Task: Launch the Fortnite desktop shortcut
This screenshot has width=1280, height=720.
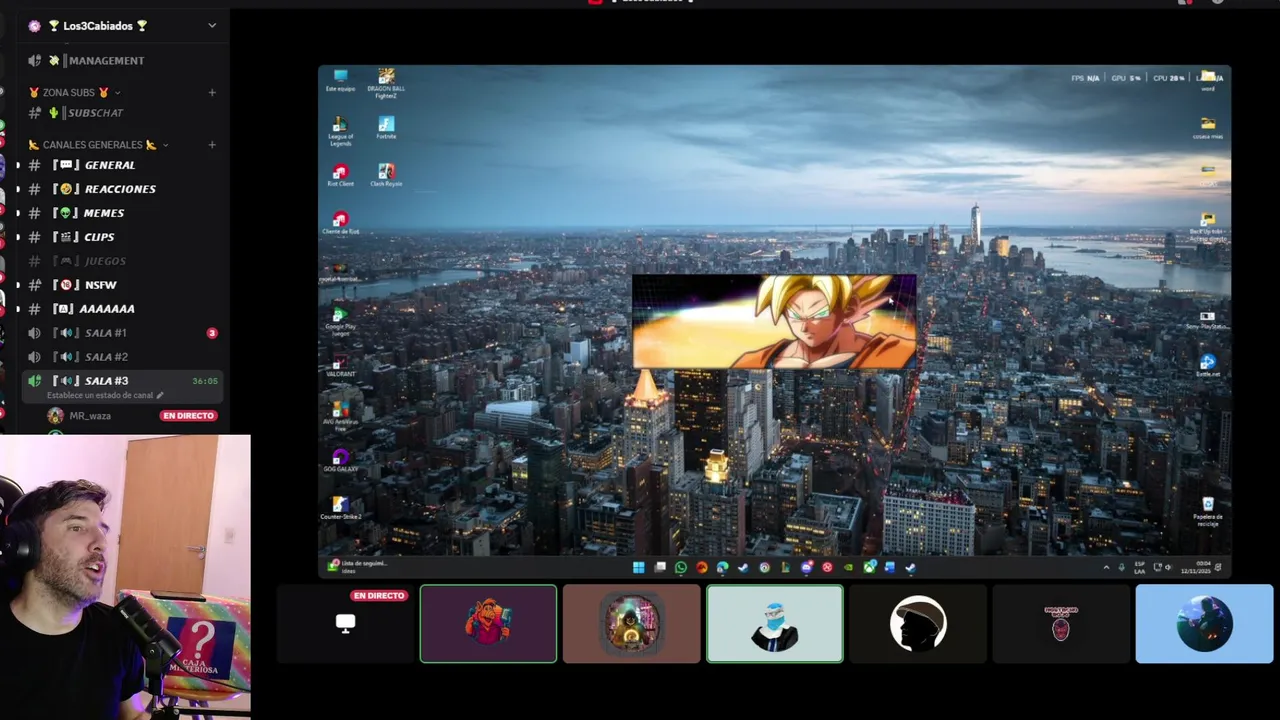Action: pos(386,128)
